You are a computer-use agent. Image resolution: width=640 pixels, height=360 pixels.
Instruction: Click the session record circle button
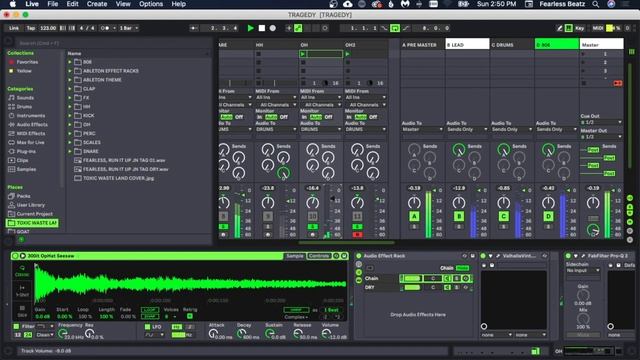pos(325,28)
